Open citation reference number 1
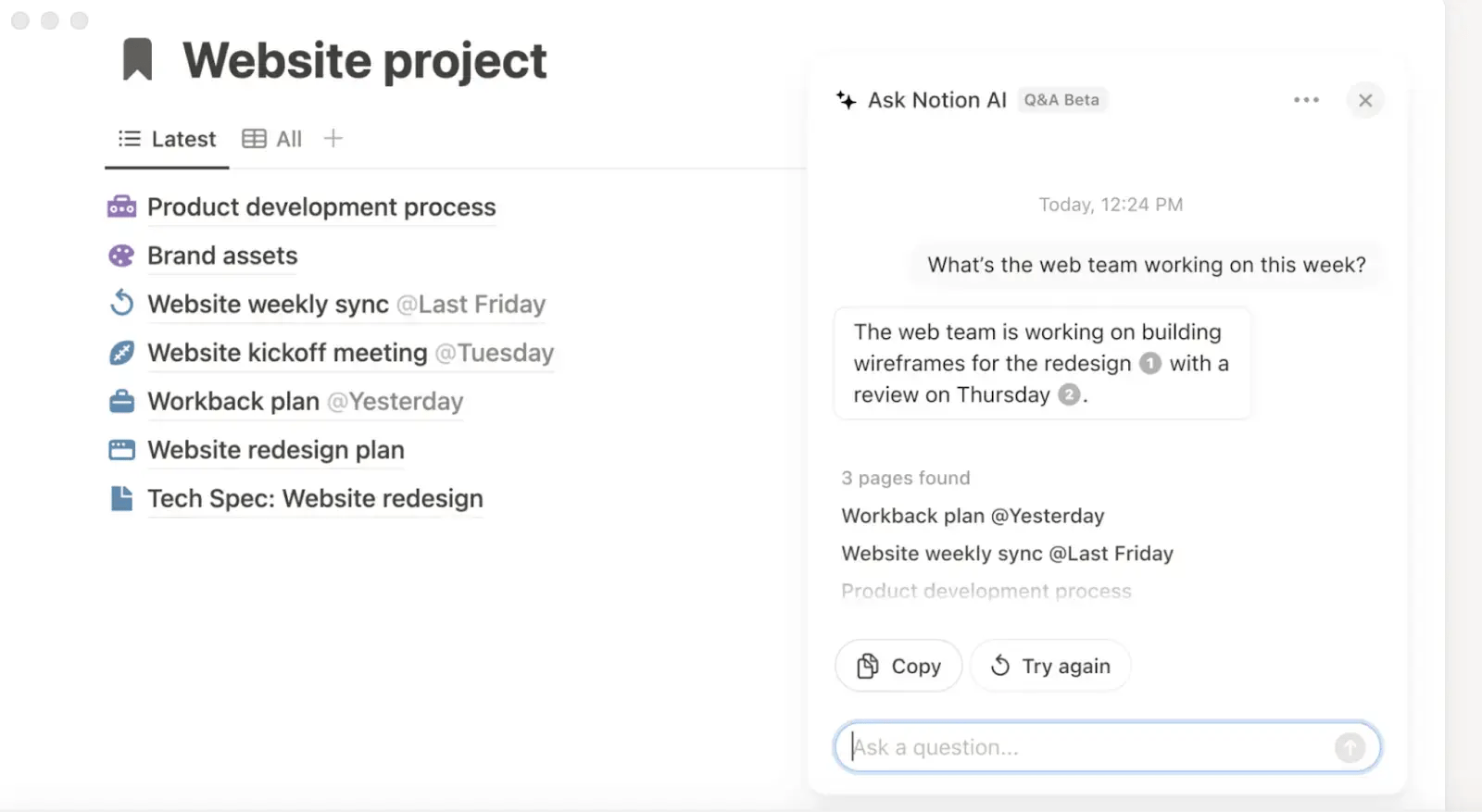The image size is (1482, 812). pyautogui.click(x=1149, y=363)
